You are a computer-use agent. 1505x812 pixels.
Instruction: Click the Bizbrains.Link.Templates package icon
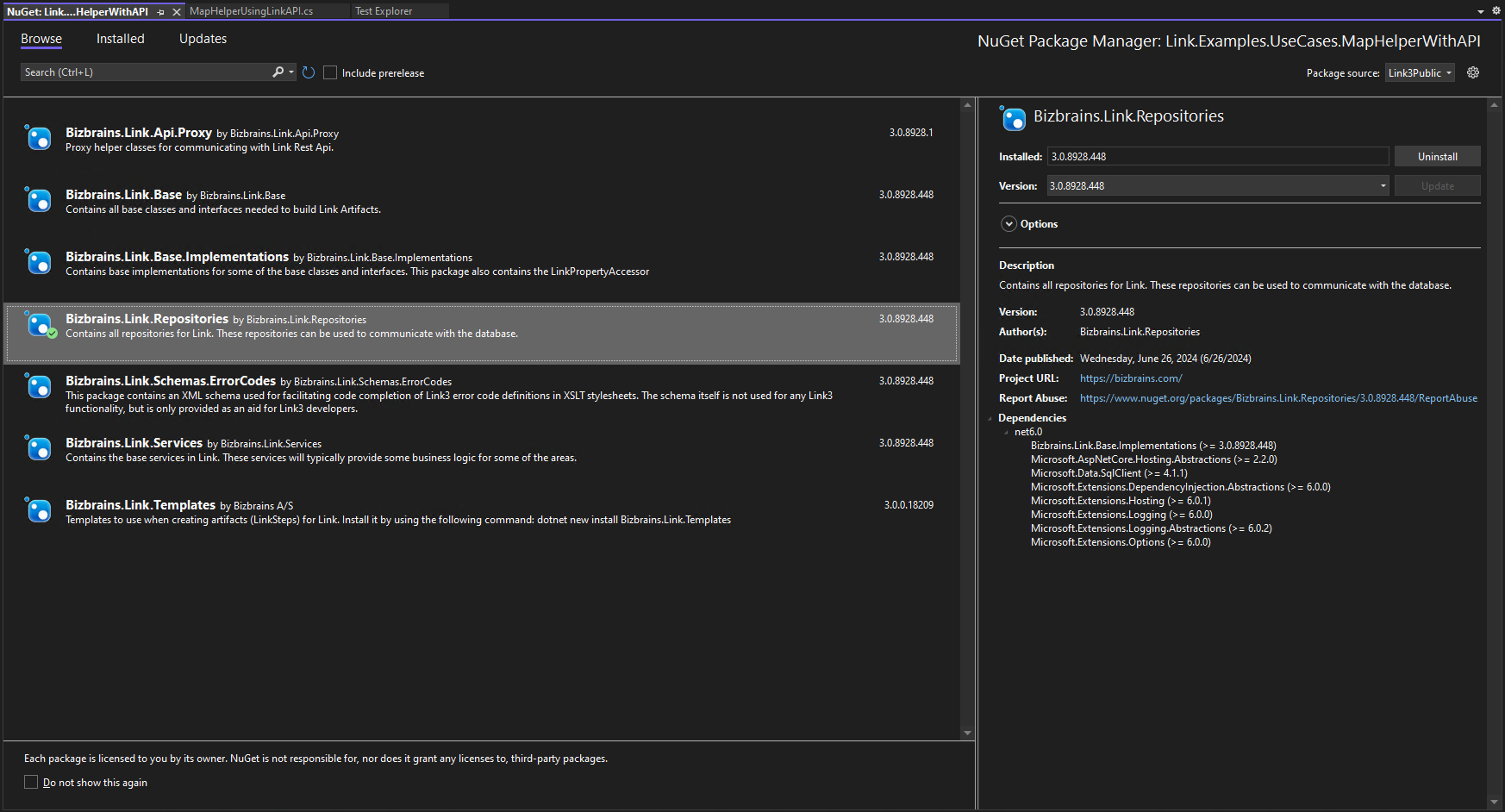[x=39, y=510]
